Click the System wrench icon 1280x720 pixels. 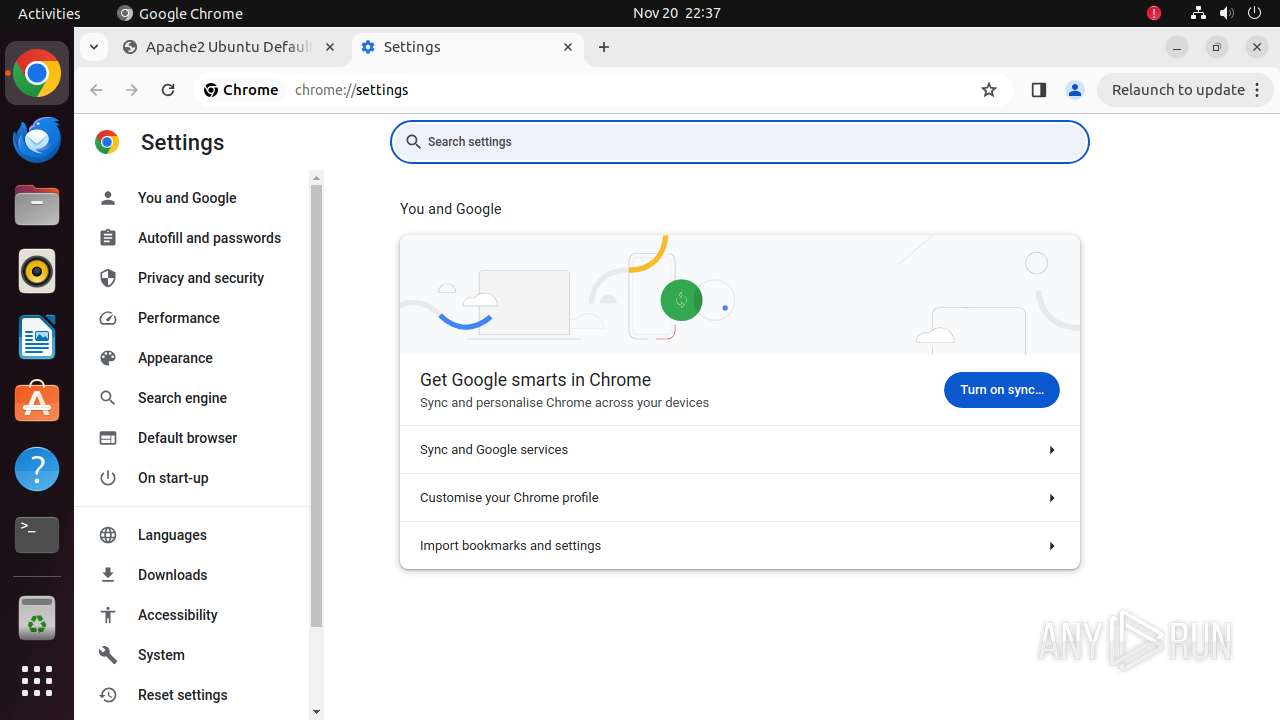[x=108, y=655]
